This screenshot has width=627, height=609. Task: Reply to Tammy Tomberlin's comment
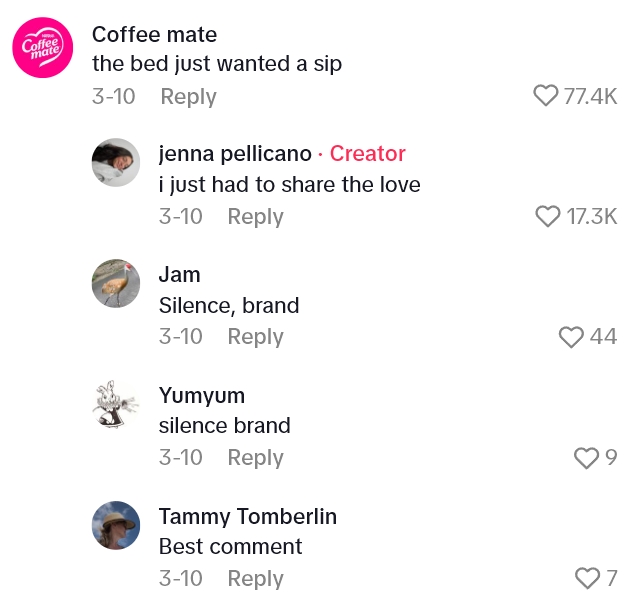click(255, 579)
